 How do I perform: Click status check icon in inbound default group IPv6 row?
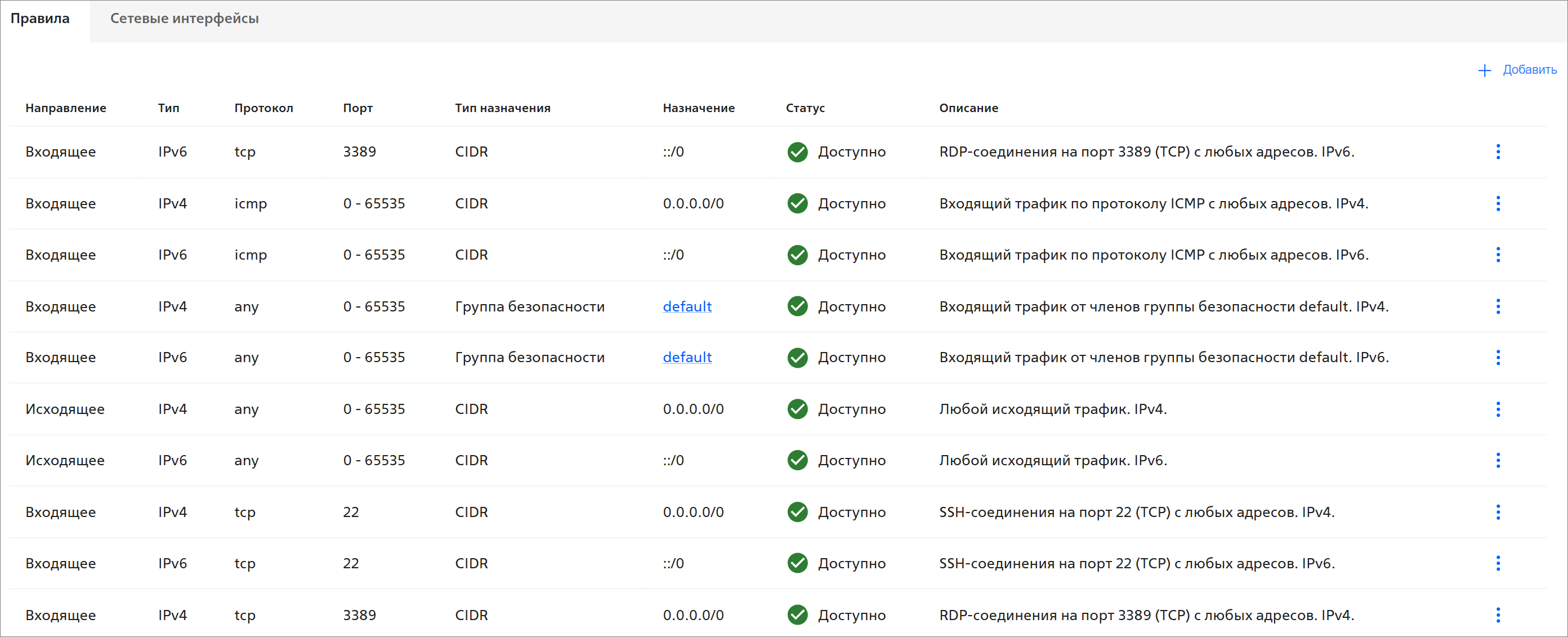tap(797, 358)
